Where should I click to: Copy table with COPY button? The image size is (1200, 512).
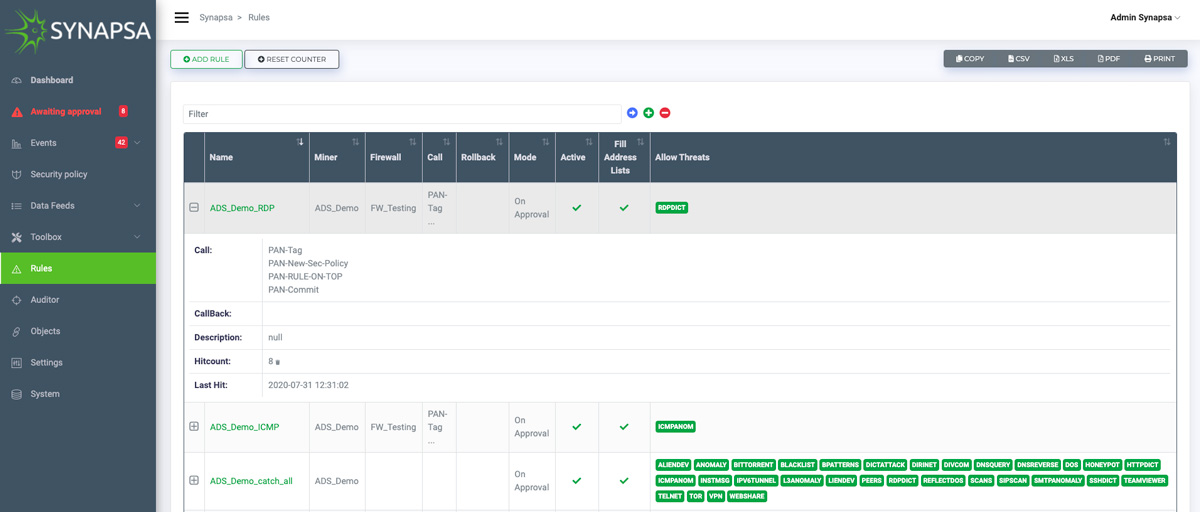tap(970, 59)
